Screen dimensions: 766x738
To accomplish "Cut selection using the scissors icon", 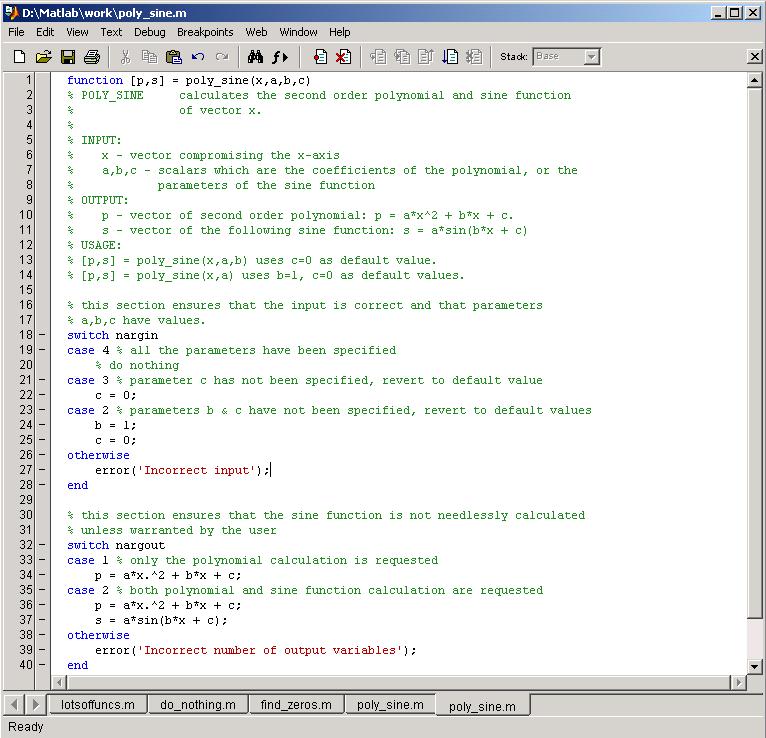I will [x=126, y=57].
